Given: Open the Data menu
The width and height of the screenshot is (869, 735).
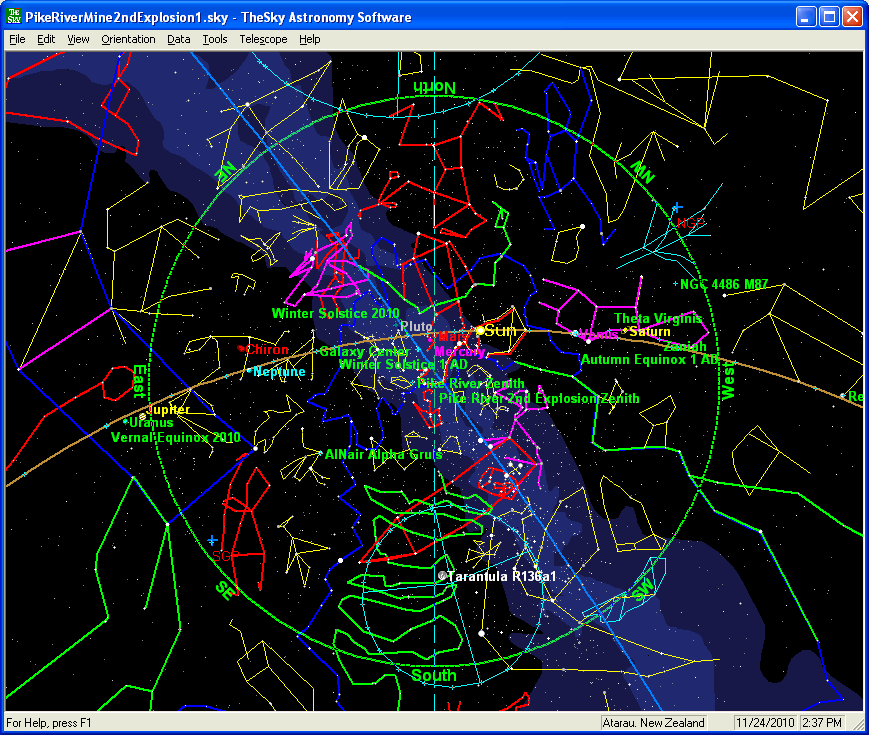Looking at the screenshot, I should [x=179, y=39].
